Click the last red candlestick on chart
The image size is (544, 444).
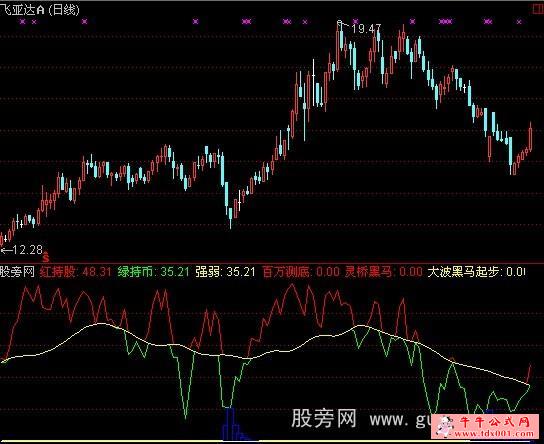(530, 139)
